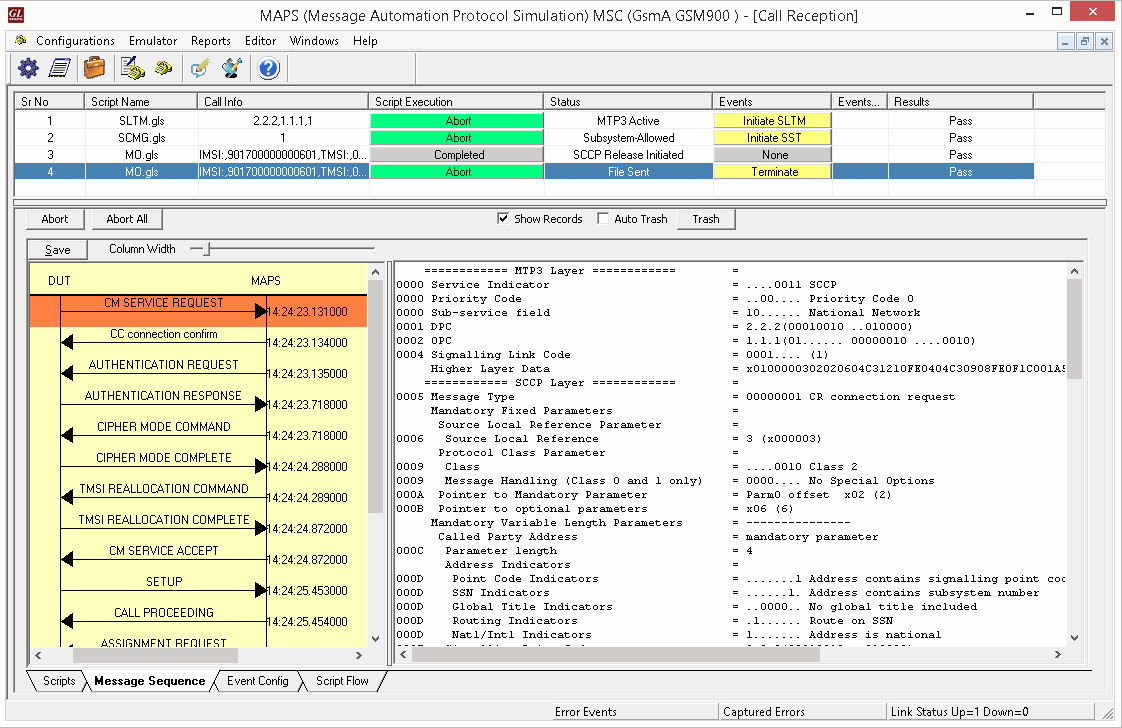
Task: Click up arrow of message sequence scrollbar
Action: pyautogui.click(x=375, y=272)
